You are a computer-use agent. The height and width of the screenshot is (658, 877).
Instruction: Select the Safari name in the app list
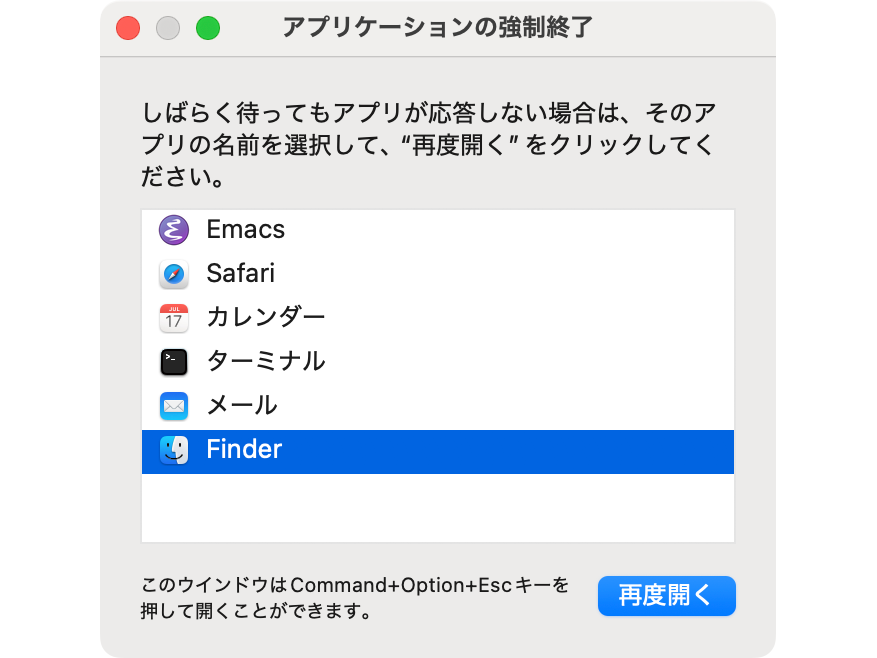pos(241,274)
